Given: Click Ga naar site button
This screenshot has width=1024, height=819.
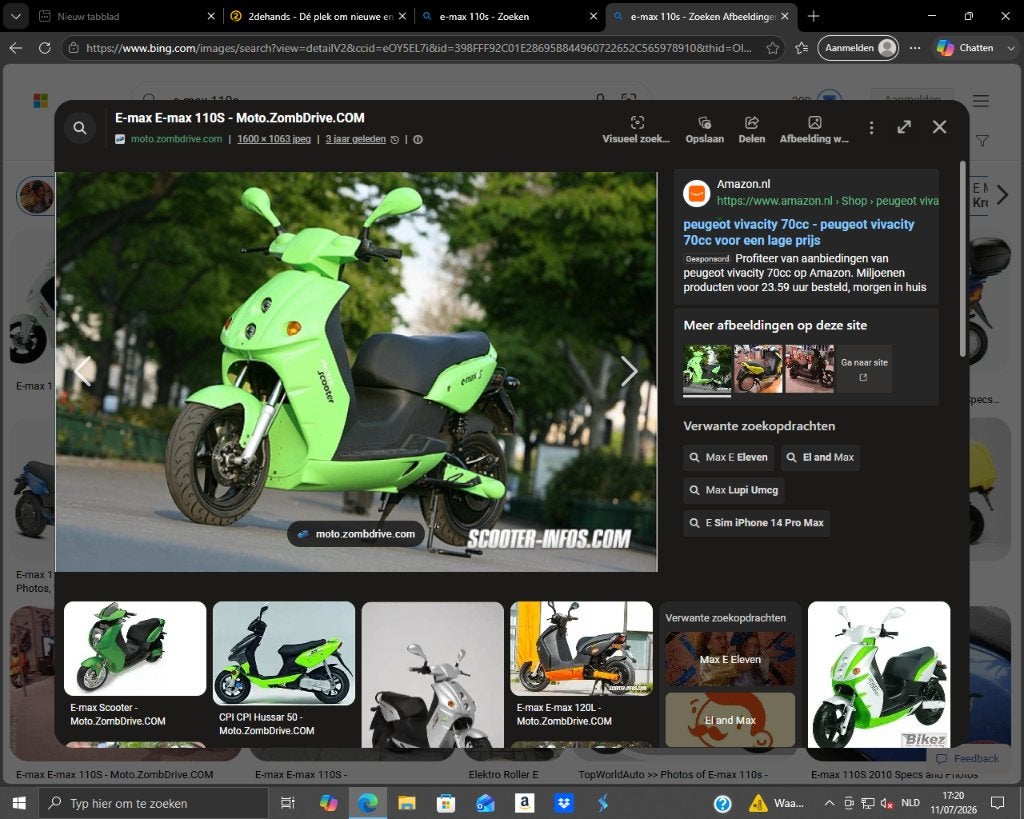Looking at the screenshot, I should (864, 369).
